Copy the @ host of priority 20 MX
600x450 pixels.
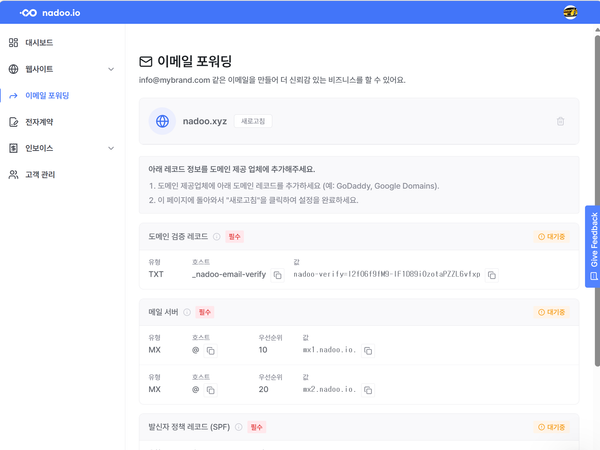[210, 390]
